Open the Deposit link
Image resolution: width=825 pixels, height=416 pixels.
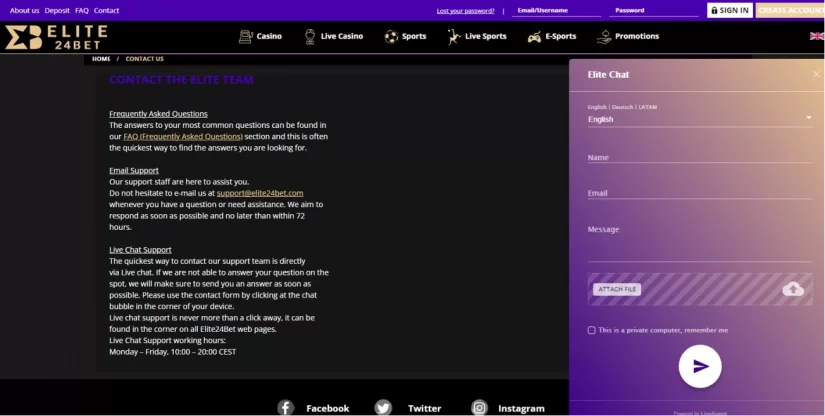57,11
